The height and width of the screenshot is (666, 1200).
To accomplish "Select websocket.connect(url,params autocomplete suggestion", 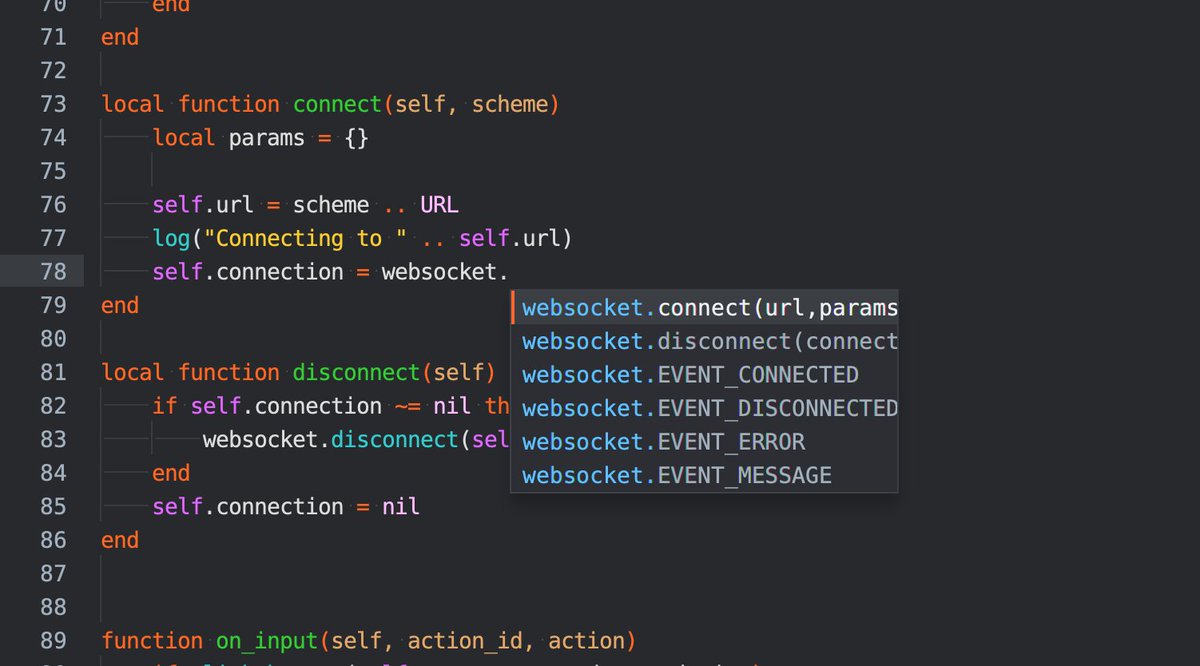I will click(704, 307).
